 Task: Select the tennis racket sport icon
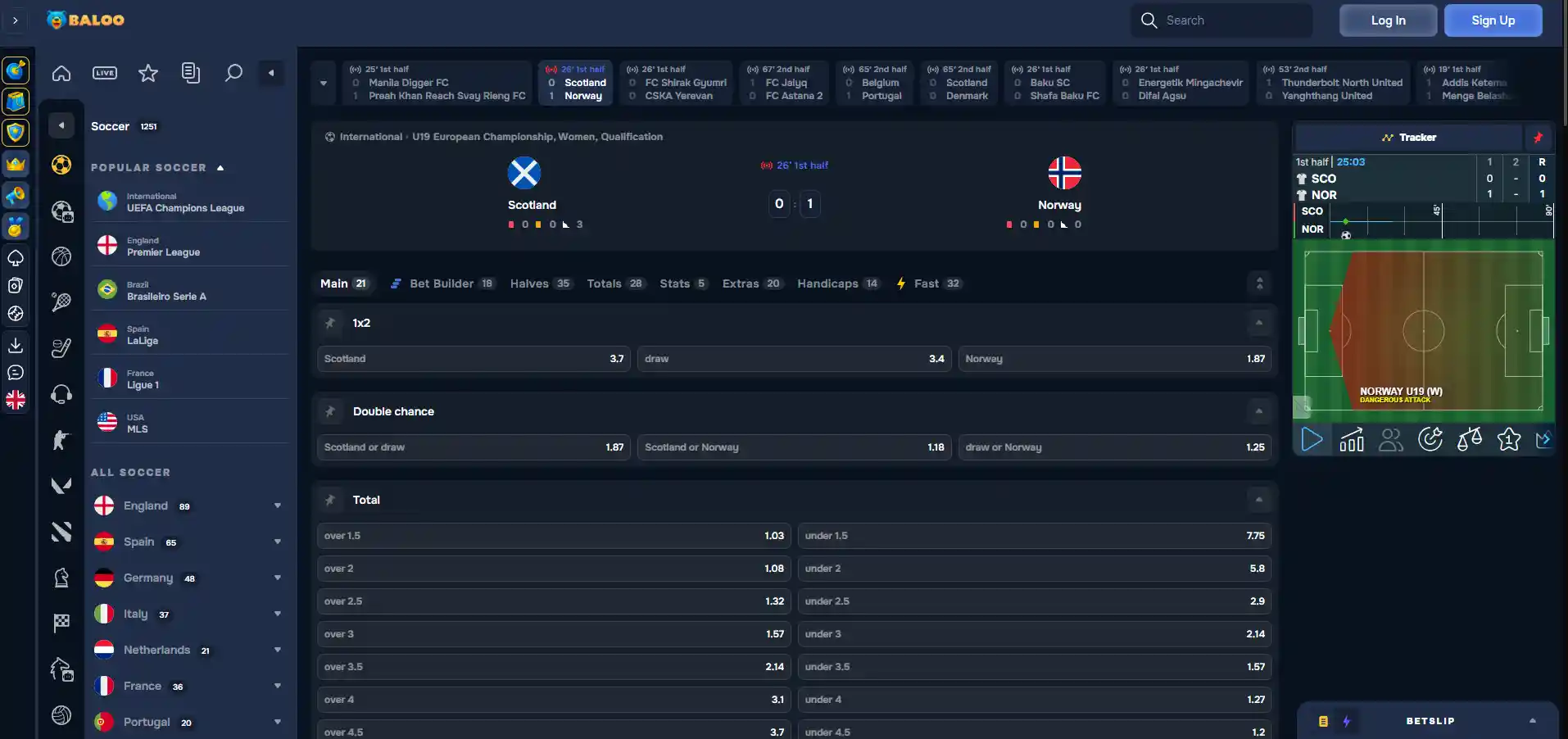[61, 302]
